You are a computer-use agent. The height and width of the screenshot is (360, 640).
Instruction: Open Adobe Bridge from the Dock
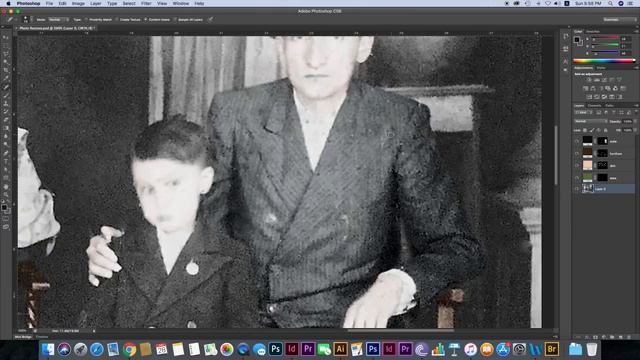coord(551,349)
